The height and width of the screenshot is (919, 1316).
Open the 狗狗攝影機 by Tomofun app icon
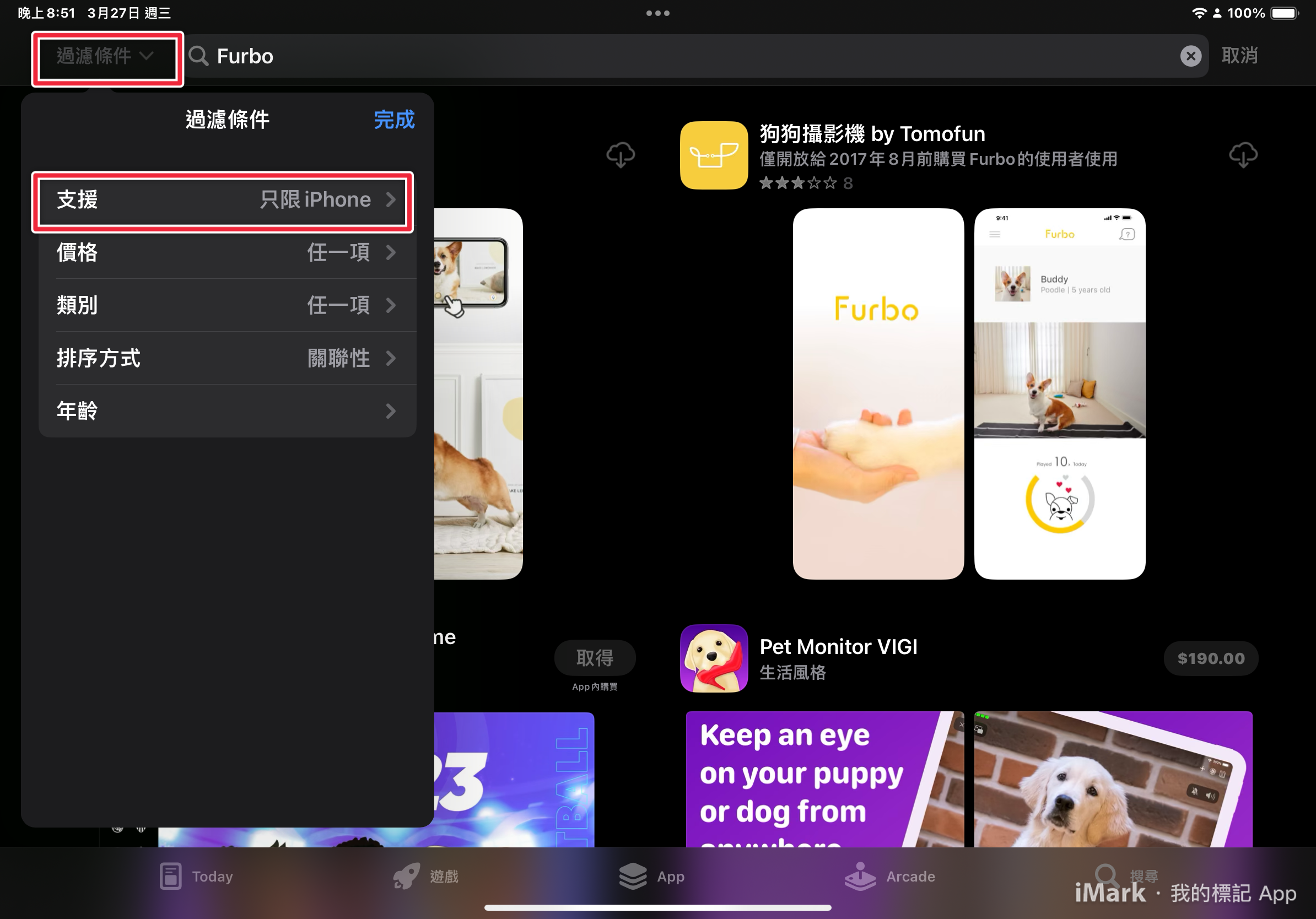(x=714, y=156)
